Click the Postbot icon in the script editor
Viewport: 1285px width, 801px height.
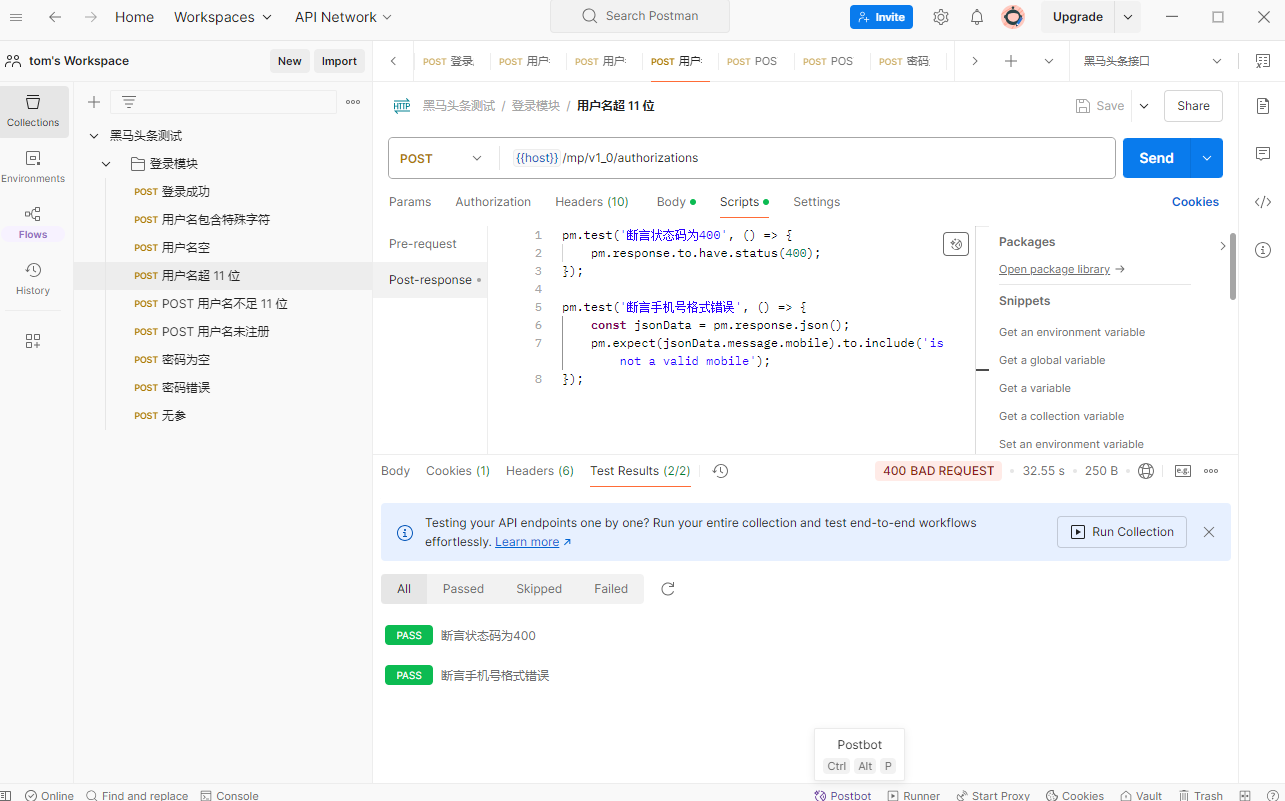[x=956, y=244]
